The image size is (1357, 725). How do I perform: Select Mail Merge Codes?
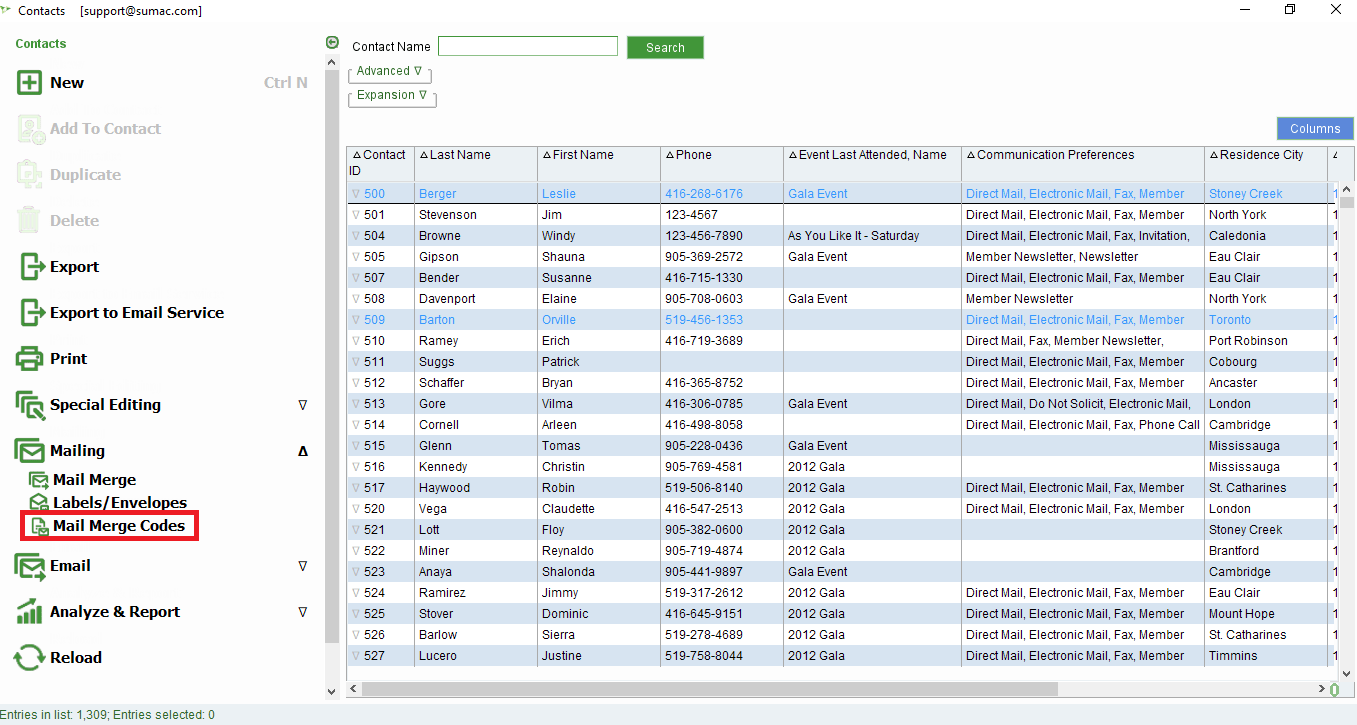(x=119, y=525)
